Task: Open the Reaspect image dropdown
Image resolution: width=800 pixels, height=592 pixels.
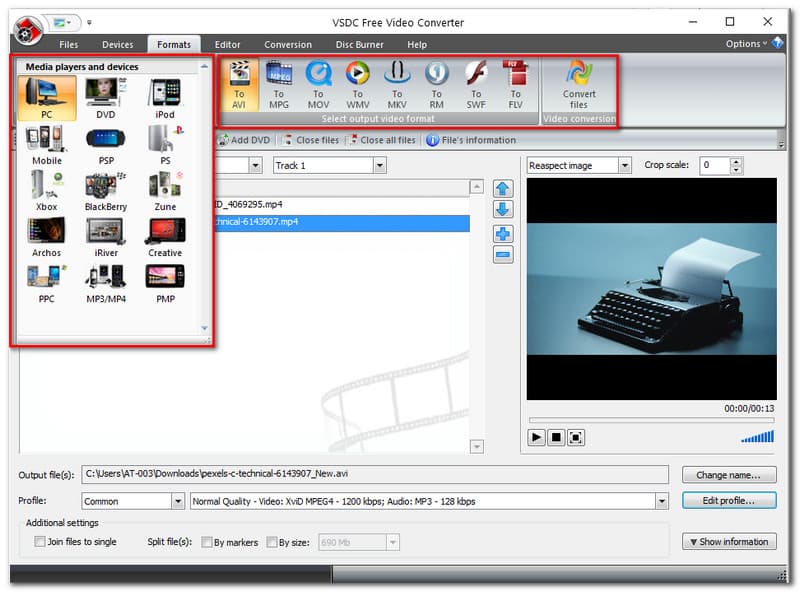Action: (x=624, y=165)
